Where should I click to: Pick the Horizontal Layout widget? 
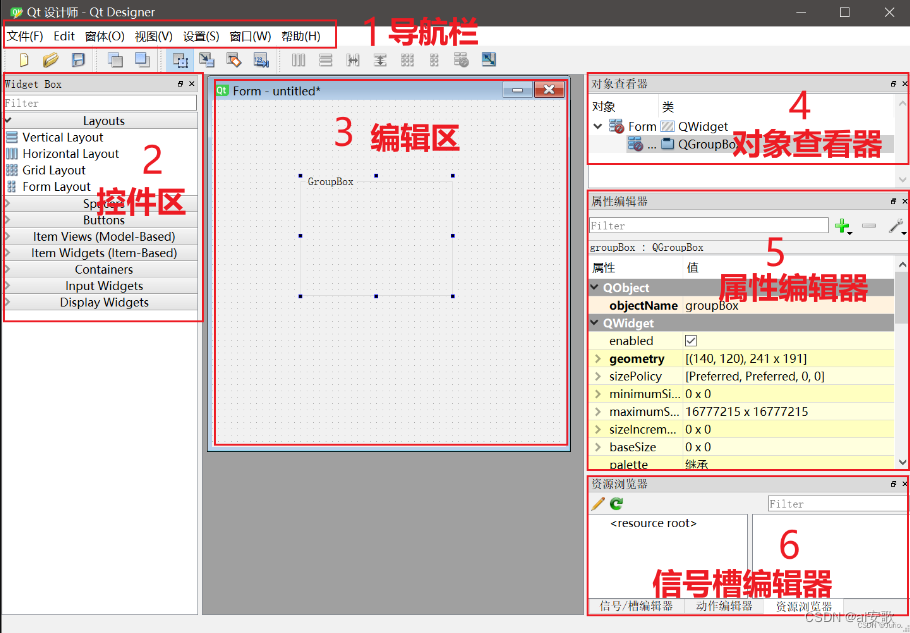point(62,154)
